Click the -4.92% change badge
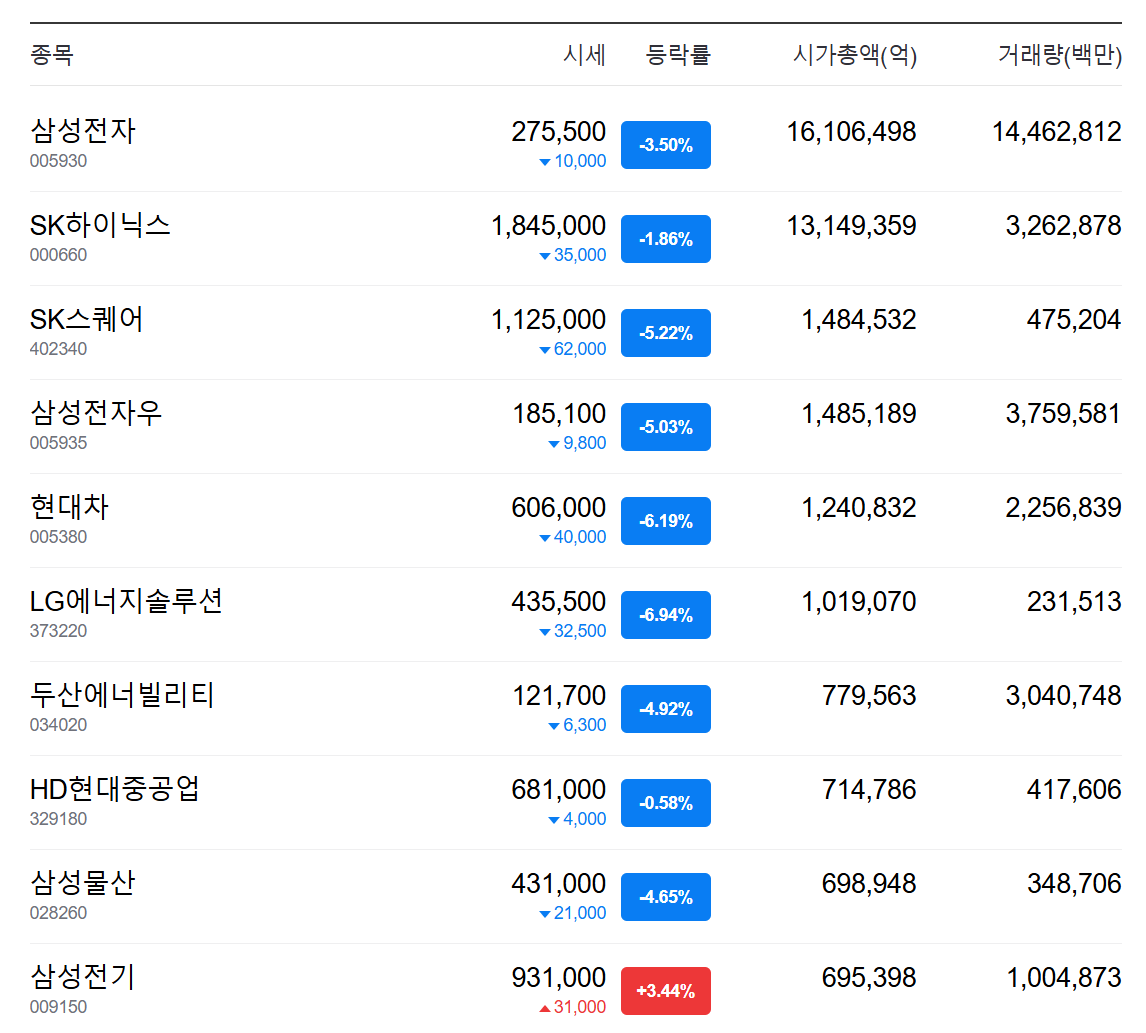Screen dimensions: 1146x1033 tap(666, 708)
